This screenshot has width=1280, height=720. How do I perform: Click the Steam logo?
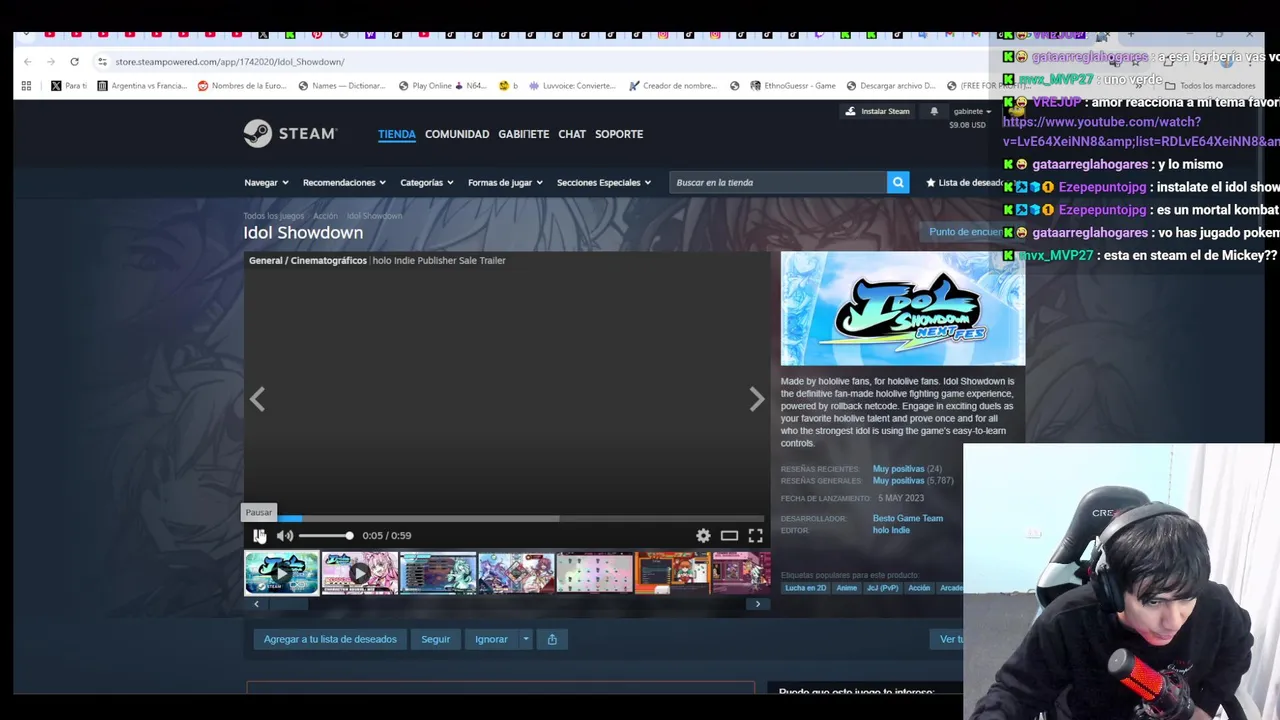pos(291,133)
